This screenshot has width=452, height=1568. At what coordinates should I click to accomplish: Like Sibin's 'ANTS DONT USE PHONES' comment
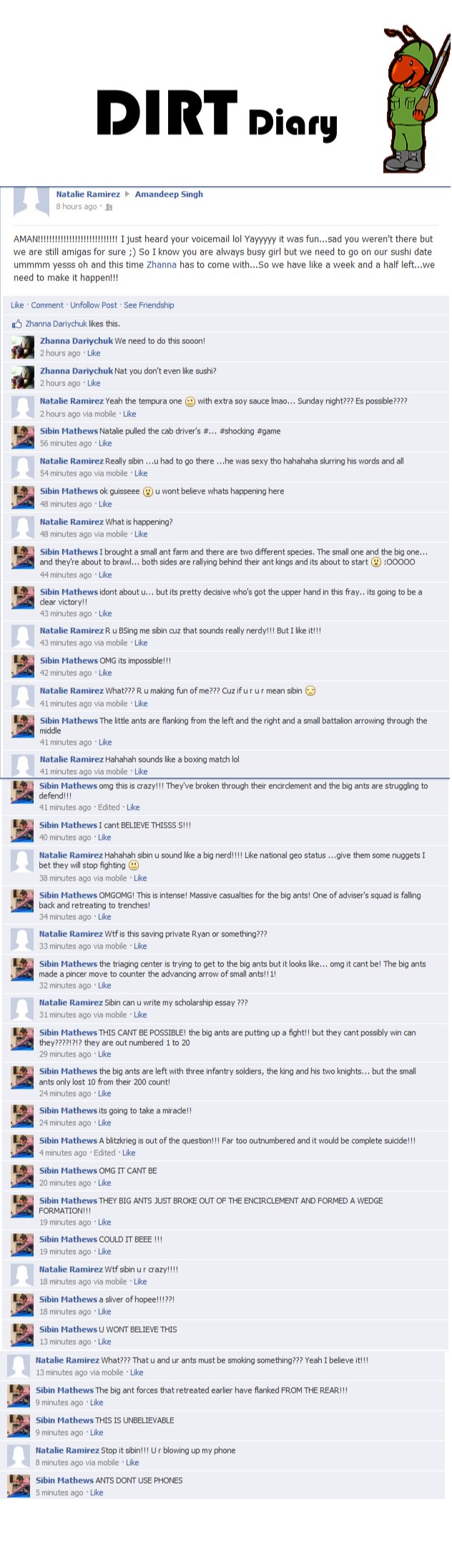click(x=97, y=1493)
